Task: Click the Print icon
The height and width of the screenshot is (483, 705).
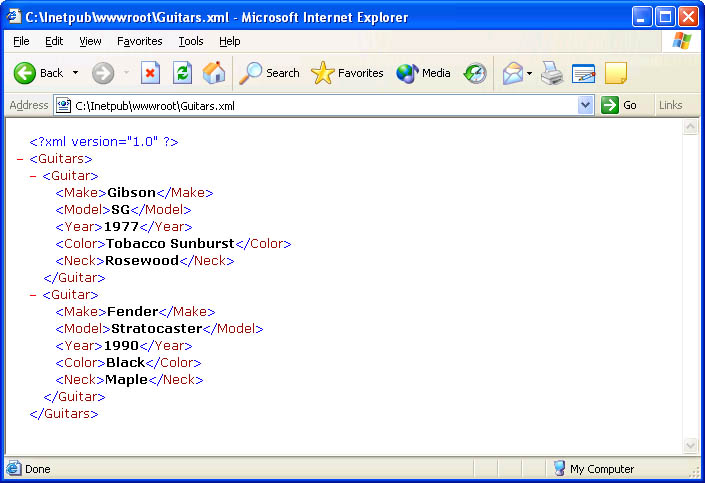Action: 552,73
